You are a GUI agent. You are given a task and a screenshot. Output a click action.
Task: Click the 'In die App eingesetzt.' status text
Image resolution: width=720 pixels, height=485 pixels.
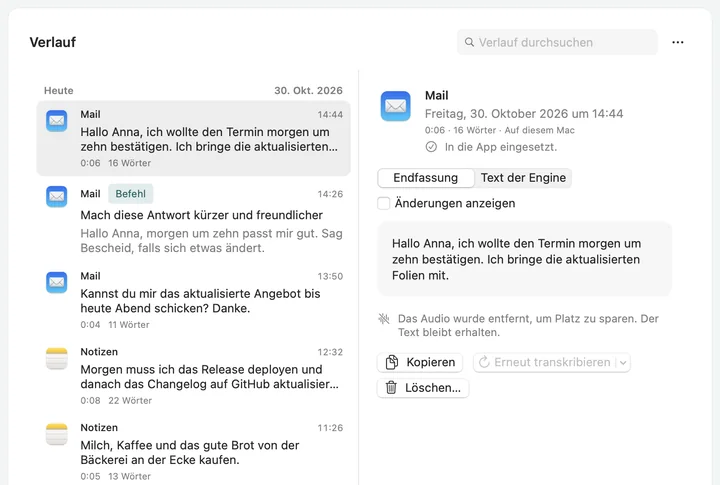coord(501,147)
